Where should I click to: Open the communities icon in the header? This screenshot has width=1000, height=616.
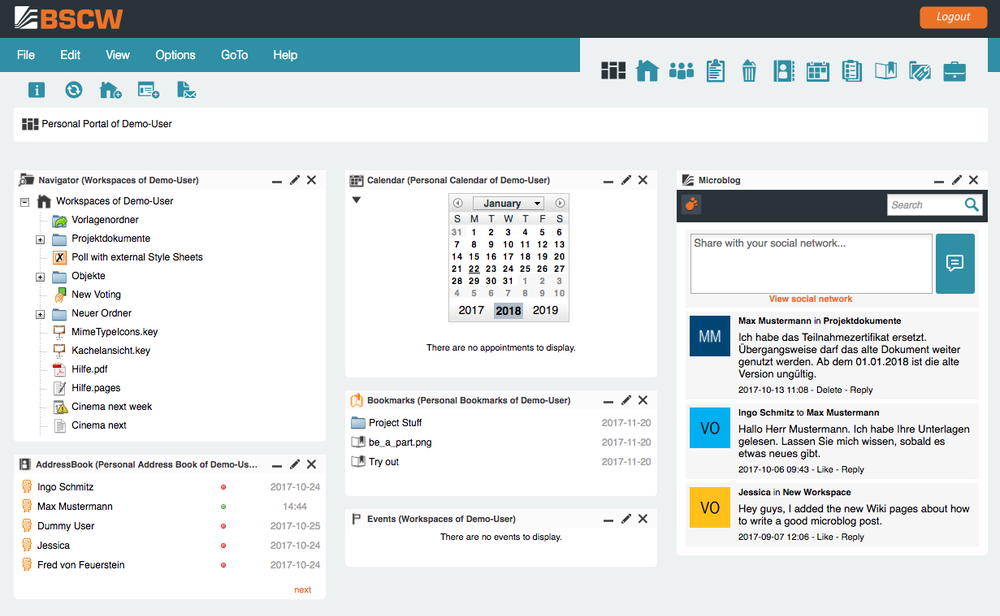(x=681, y=70)
